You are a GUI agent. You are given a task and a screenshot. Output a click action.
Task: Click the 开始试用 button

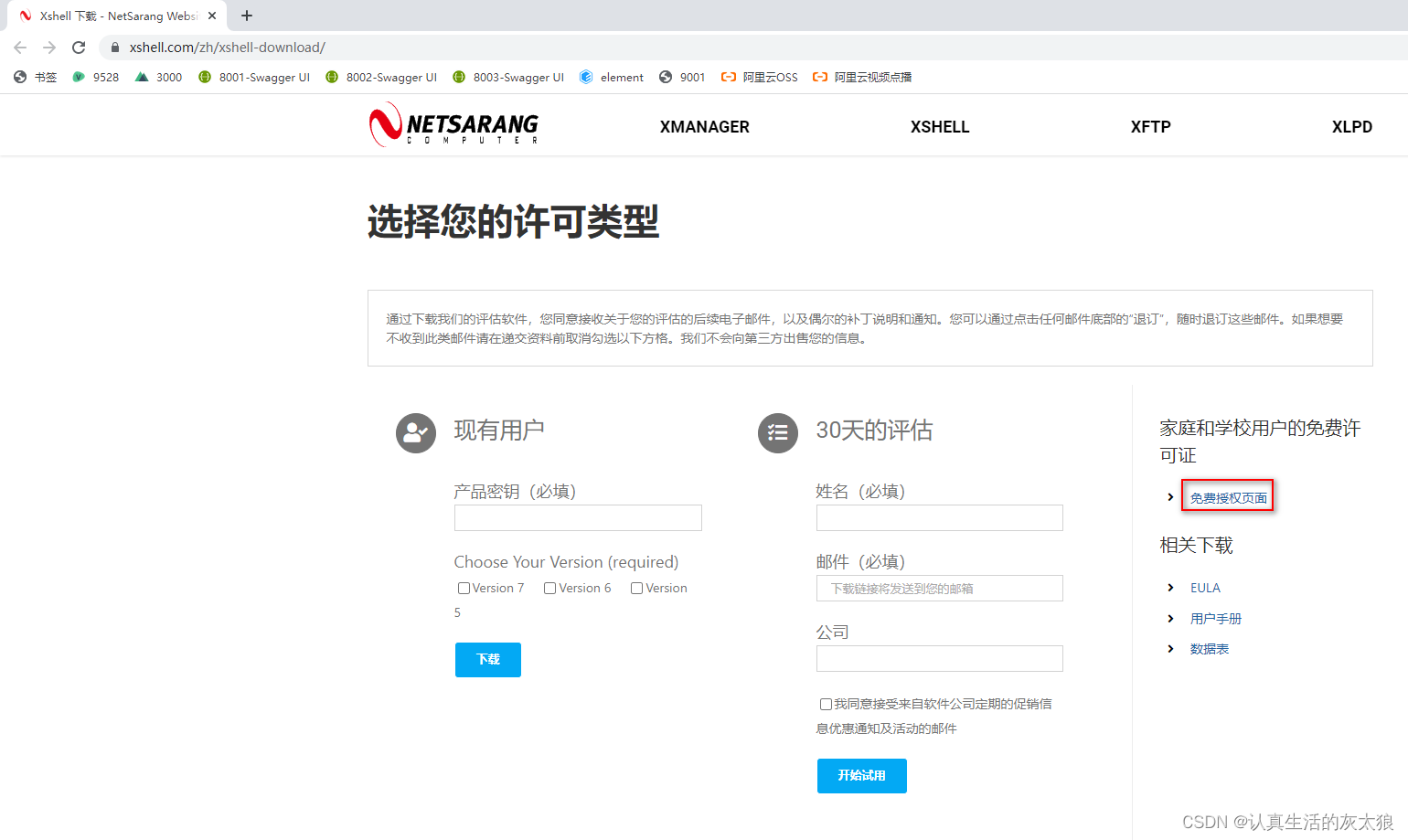[862, 776]
